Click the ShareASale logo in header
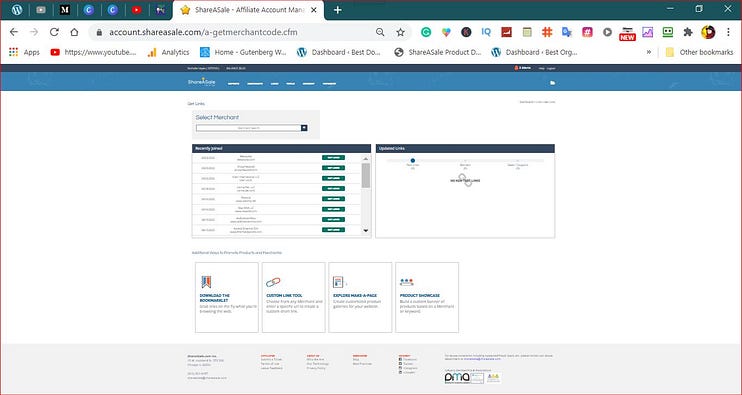The width and height of the screenshot is (742, 395). pos(202,82)
